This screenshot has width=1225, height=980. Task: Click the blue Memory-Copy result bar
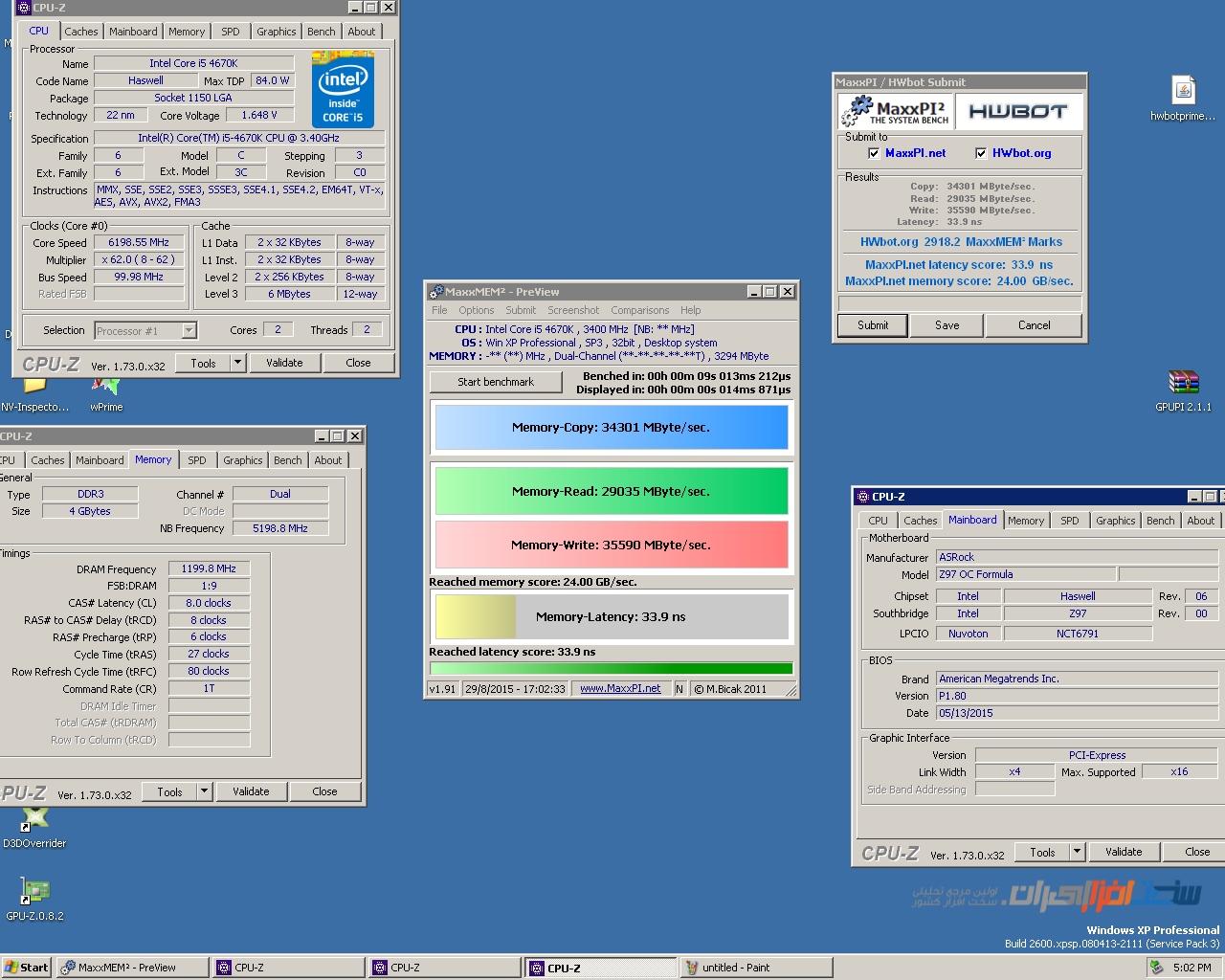click(612, 427)
